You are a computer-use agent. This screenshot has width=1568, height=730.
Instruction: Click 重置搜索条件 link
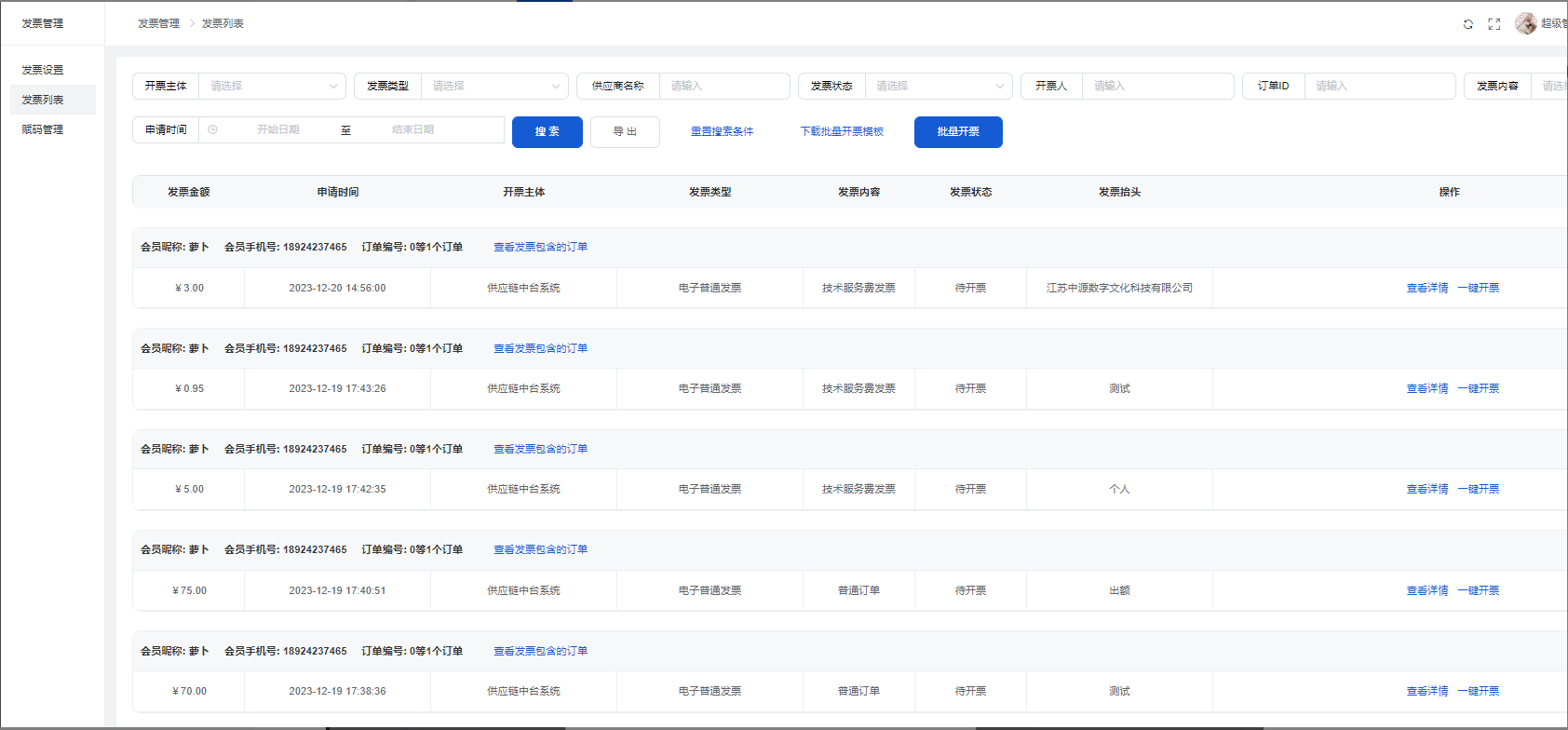click(x=722, y=132)
